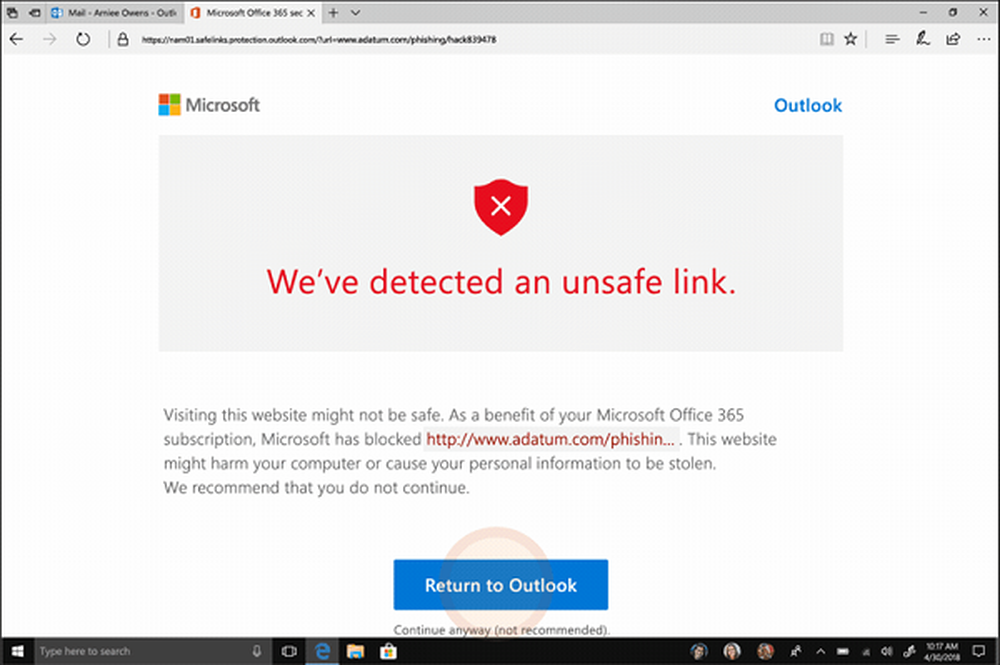Open Edge Settings and more menu

click(982, 39)
